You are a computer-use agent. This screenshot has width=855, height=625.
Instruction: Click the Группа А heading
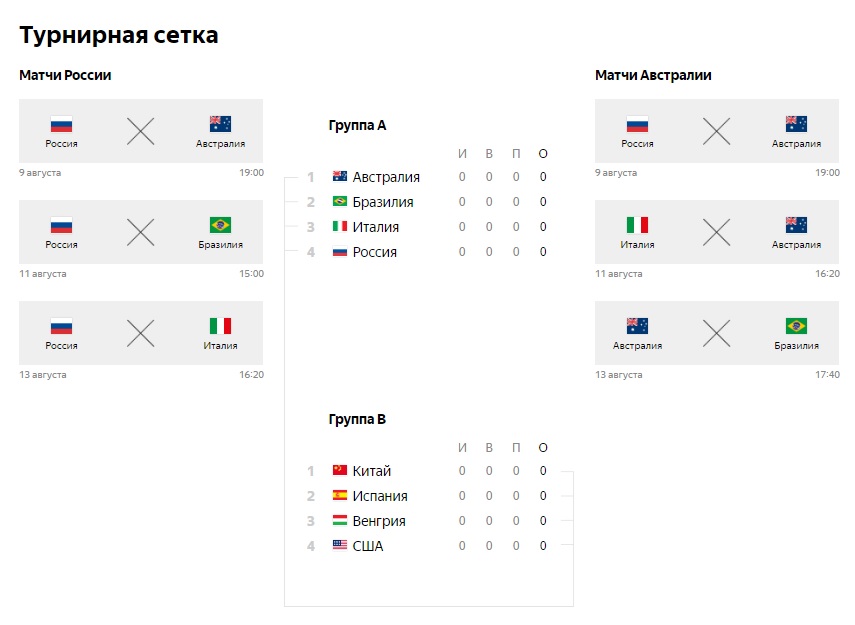[357, 126]
